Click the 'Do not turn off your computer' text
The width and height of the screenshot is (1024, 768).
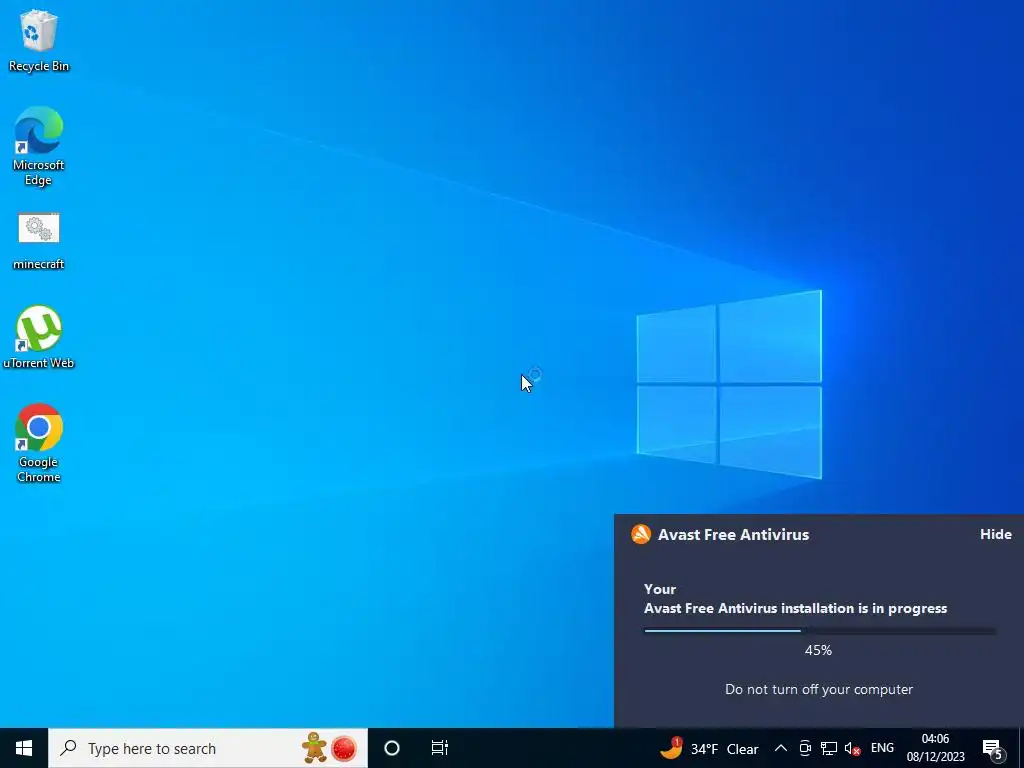(819, 690)
